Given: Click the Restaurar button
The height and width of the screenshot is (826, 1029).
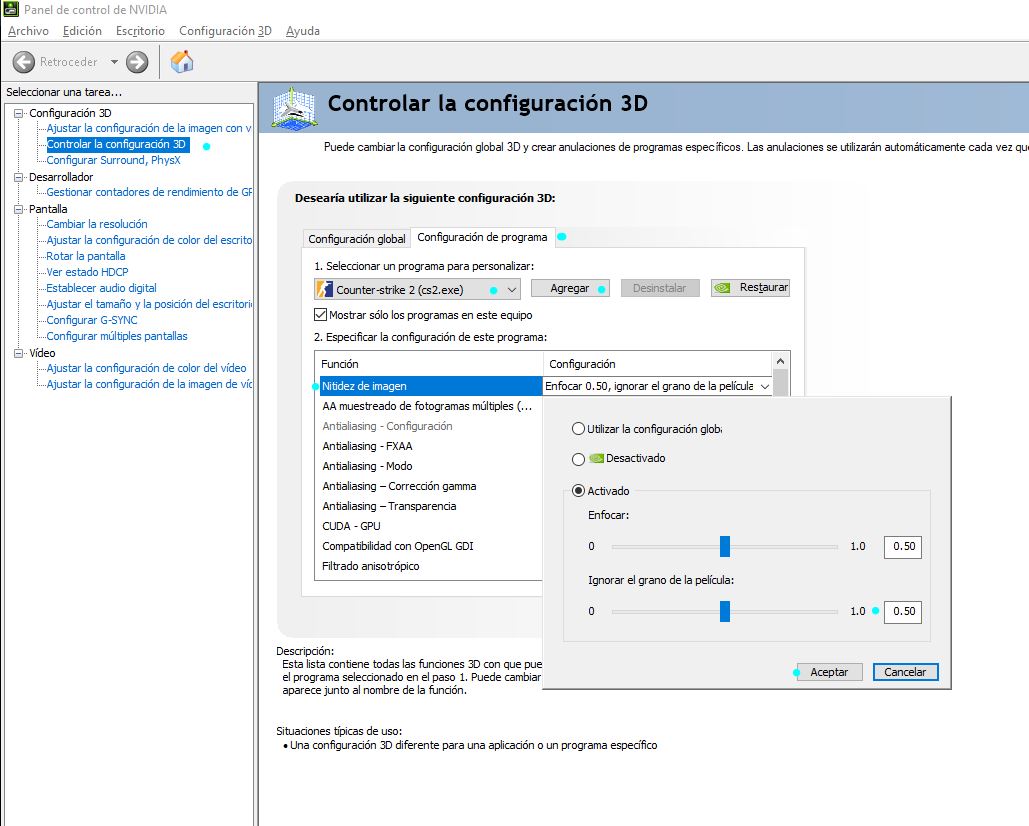Looking at the screenshot, I should point(750,287).
